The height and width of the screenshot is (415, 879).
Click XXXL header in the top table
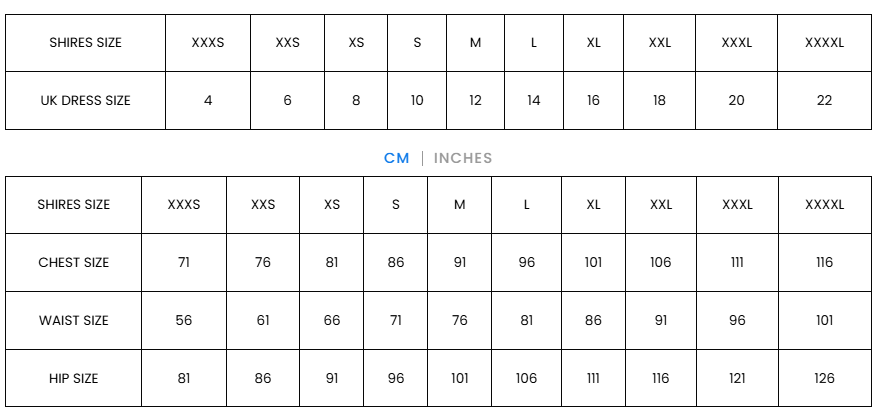(736, 42)
